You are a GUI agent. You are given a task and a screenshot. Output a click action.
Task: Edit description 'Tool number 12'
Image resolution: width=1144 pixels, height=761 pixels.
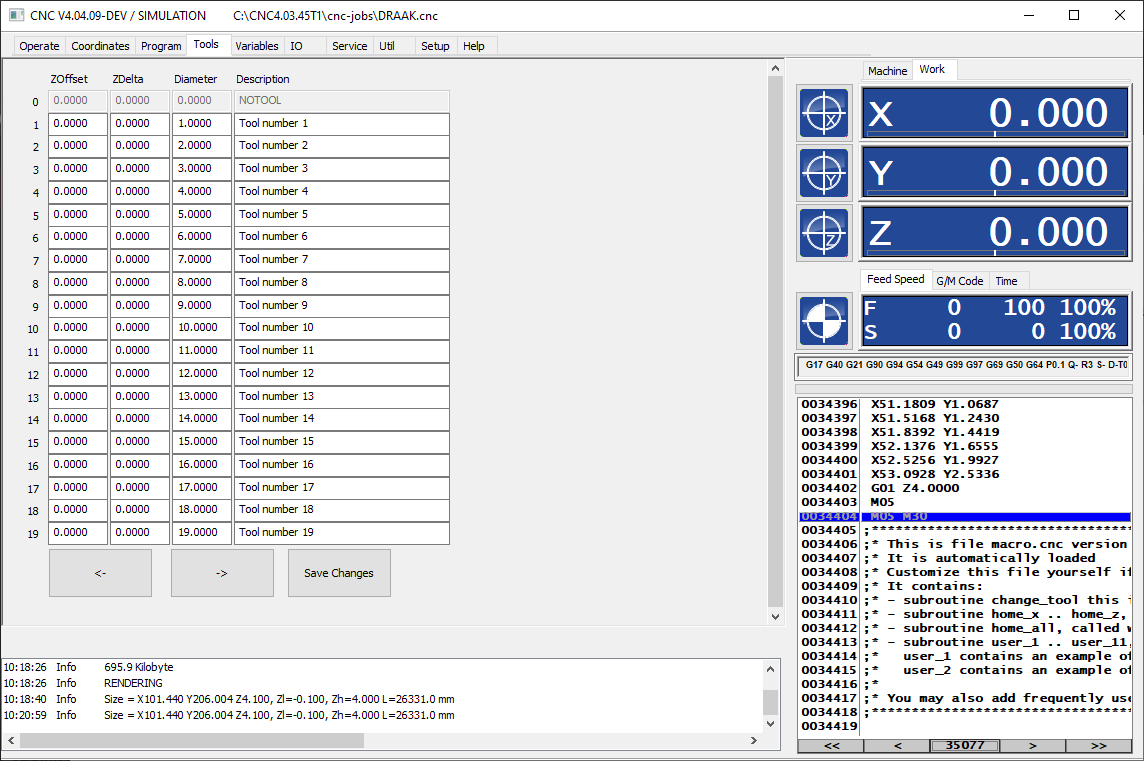pos(341,373)
